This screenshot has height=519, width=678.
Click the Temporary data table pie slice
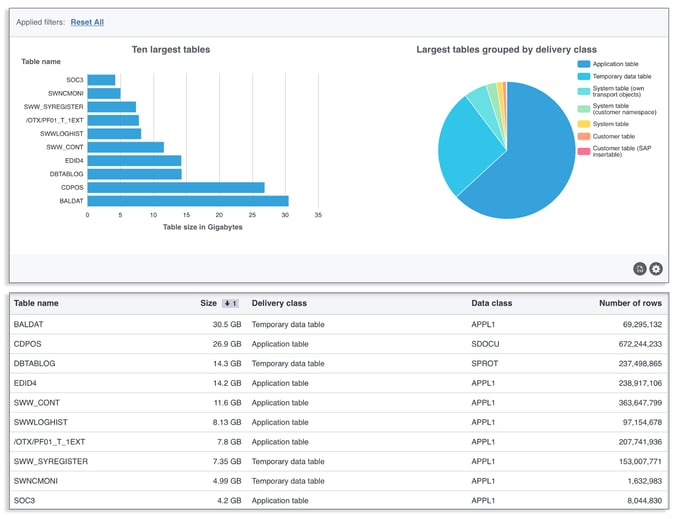coord(467,147)
